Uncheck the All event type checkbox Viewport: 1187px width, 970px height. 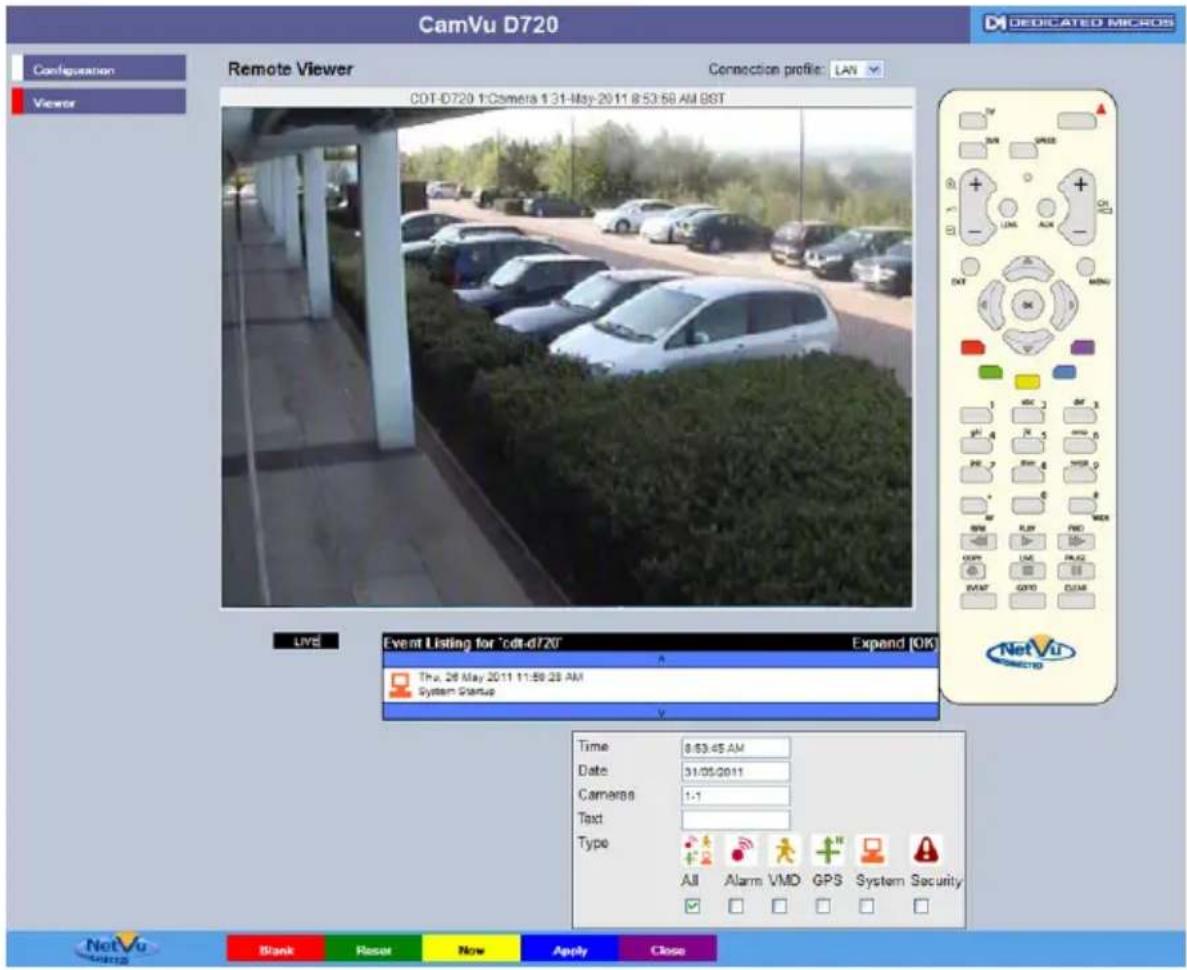(692, 906)
